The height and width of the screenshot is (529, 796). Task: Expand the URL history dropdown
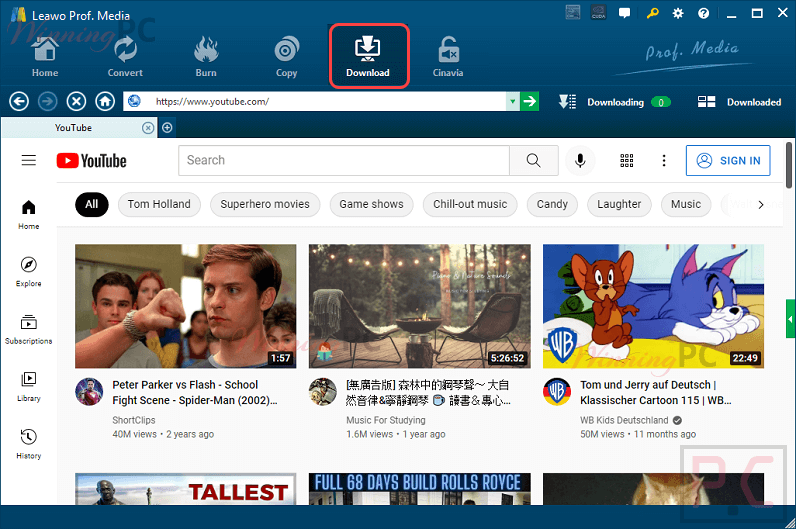point(513,102)
